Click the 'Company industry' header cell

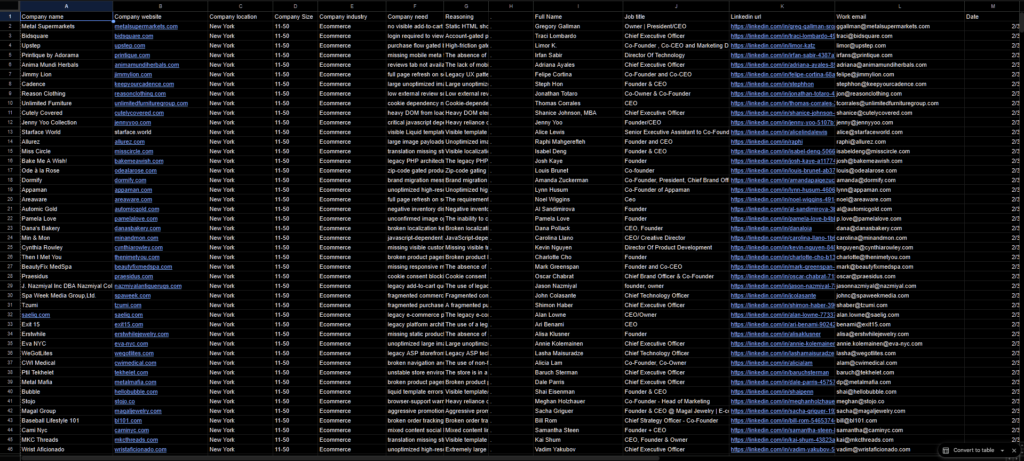351,16
